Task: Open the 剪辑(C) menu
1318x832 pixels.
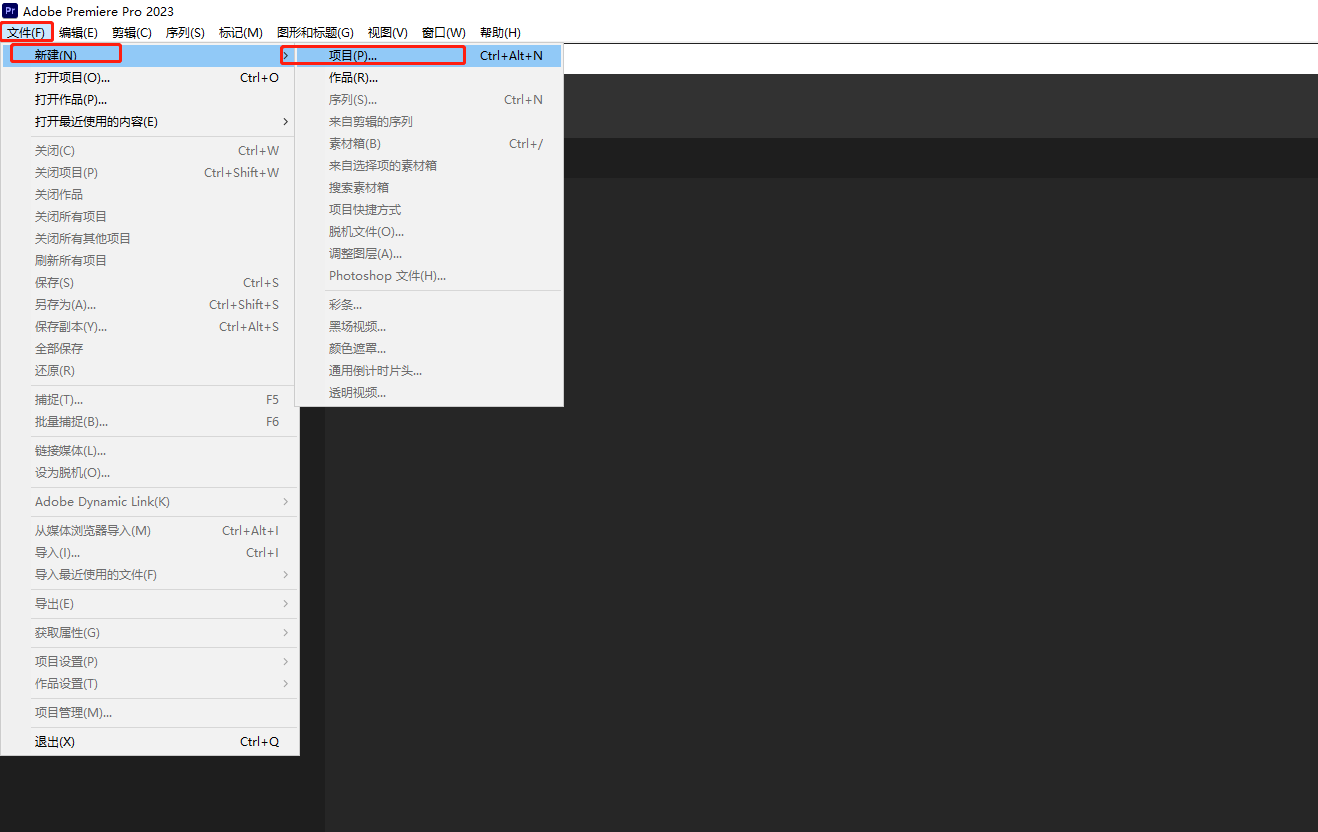Action: click(x=132, y=33)
